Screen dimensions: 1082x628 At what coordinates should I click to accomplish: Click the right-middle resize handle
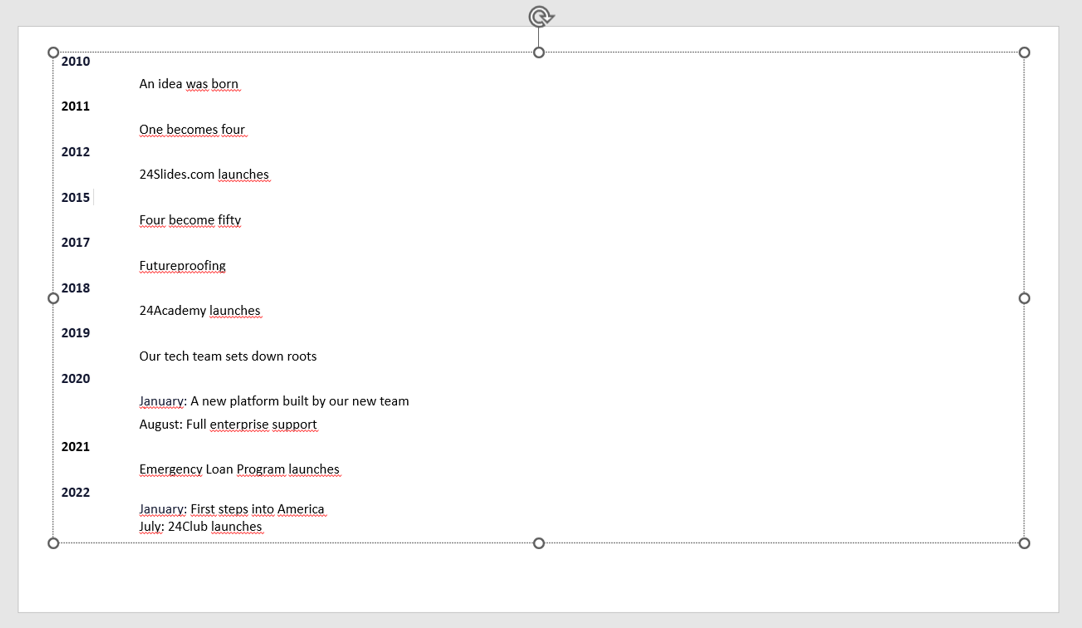point(1024,298)
